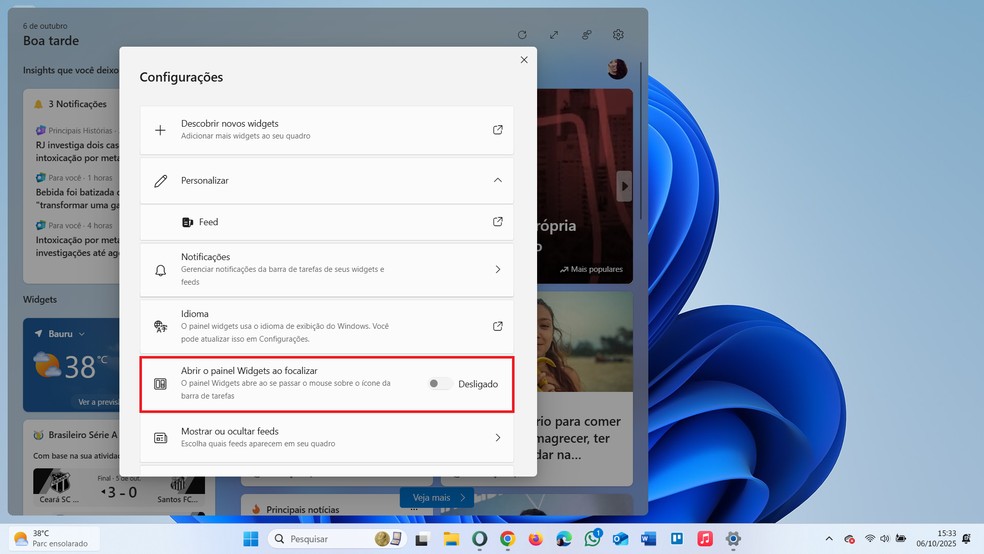
Task: Click the Veja mais button
Action: pyautogui.click(x=434, y=497)
